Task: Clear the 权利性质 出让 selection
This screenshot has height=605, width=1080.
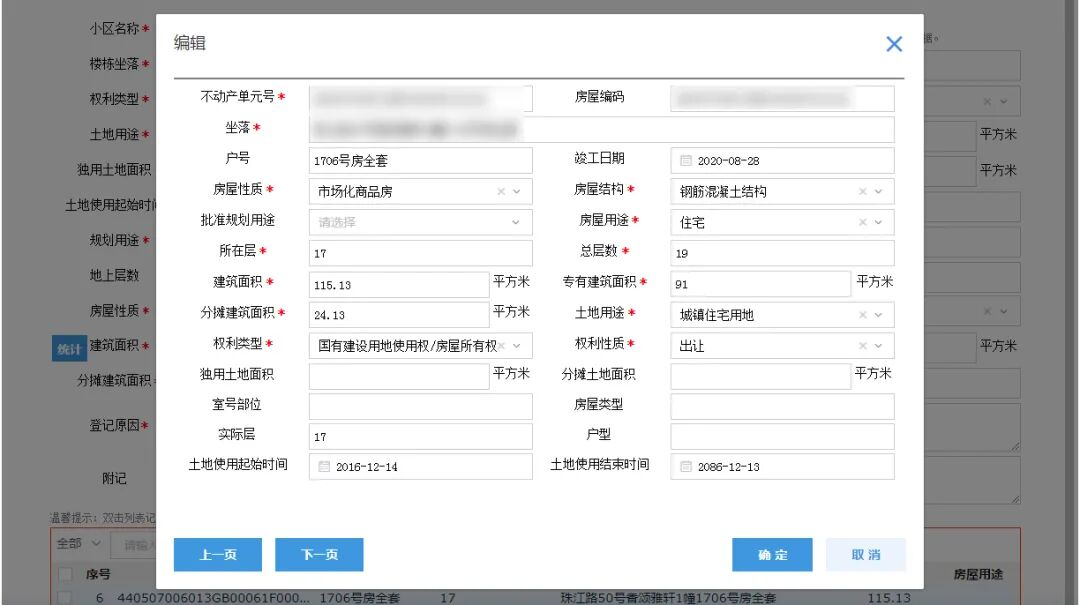Action: 862,346
